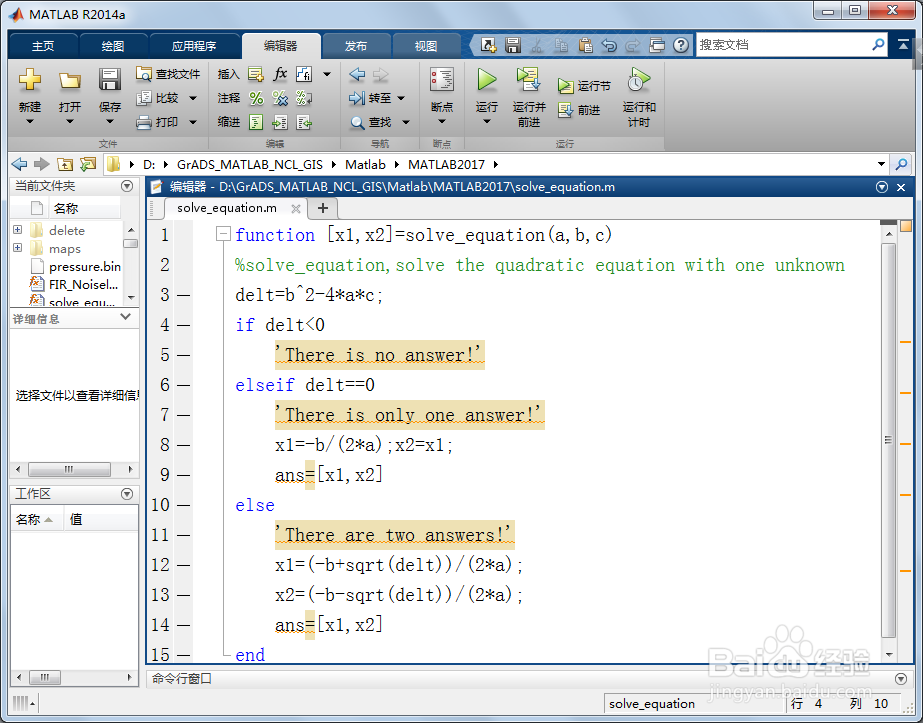The image size is (923, 723).
Task: Click the Advance button
Action: coord(579,110)
